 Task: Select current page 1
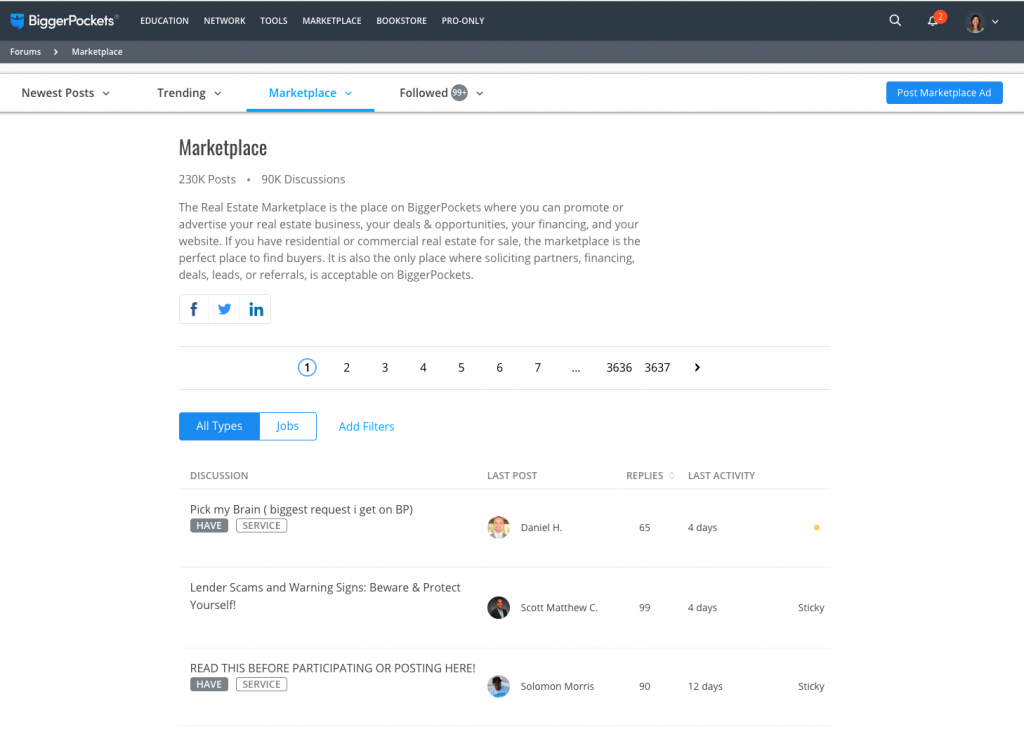307,368
